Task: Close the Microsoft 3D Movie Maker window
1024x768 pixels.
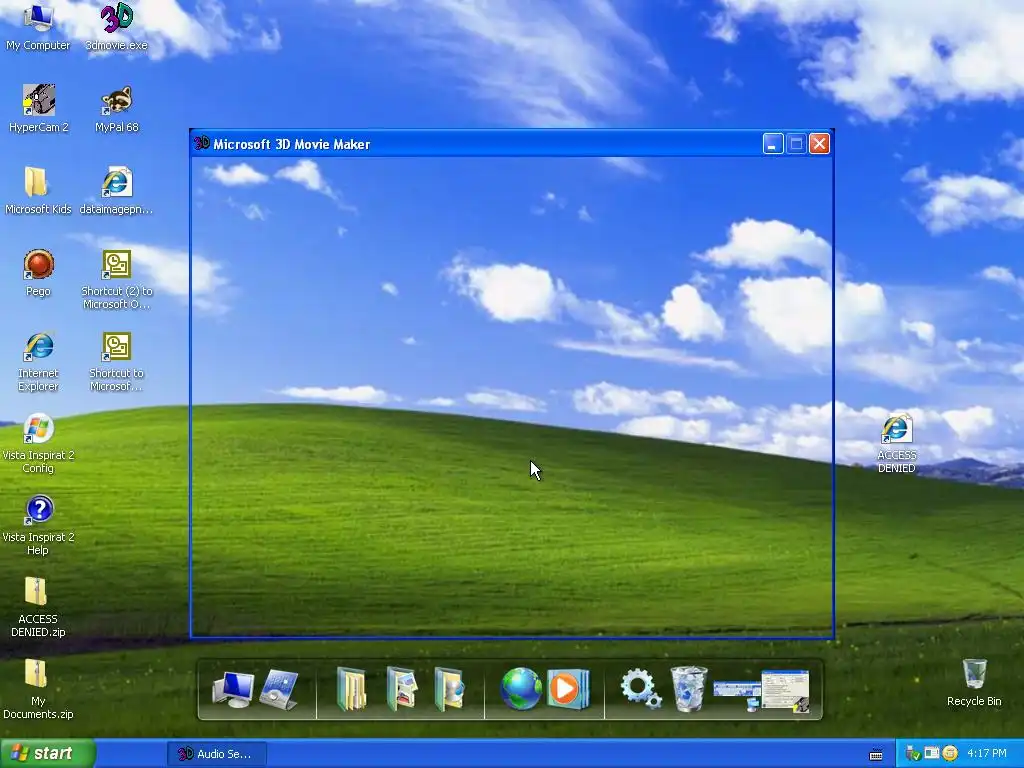Action: coord(820,144)
